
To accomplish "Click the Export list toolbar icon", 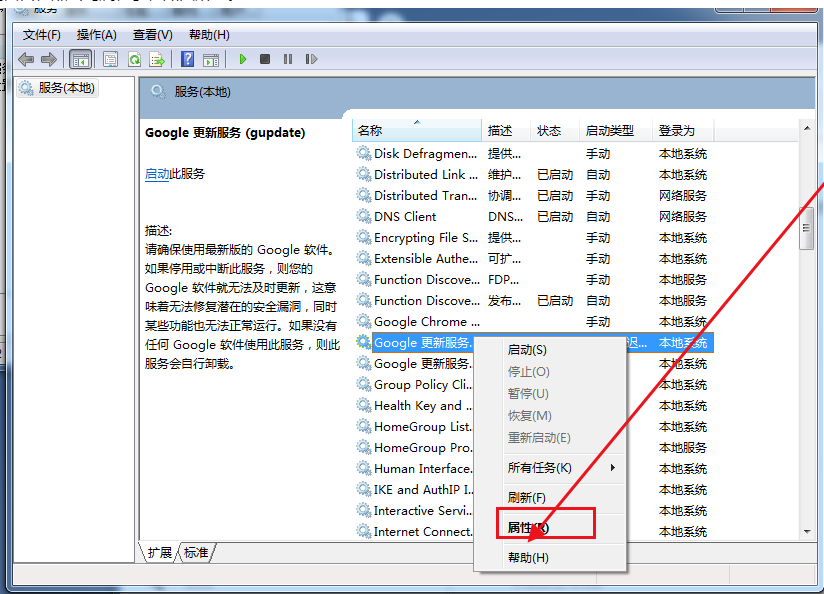I will pos(157,59).
